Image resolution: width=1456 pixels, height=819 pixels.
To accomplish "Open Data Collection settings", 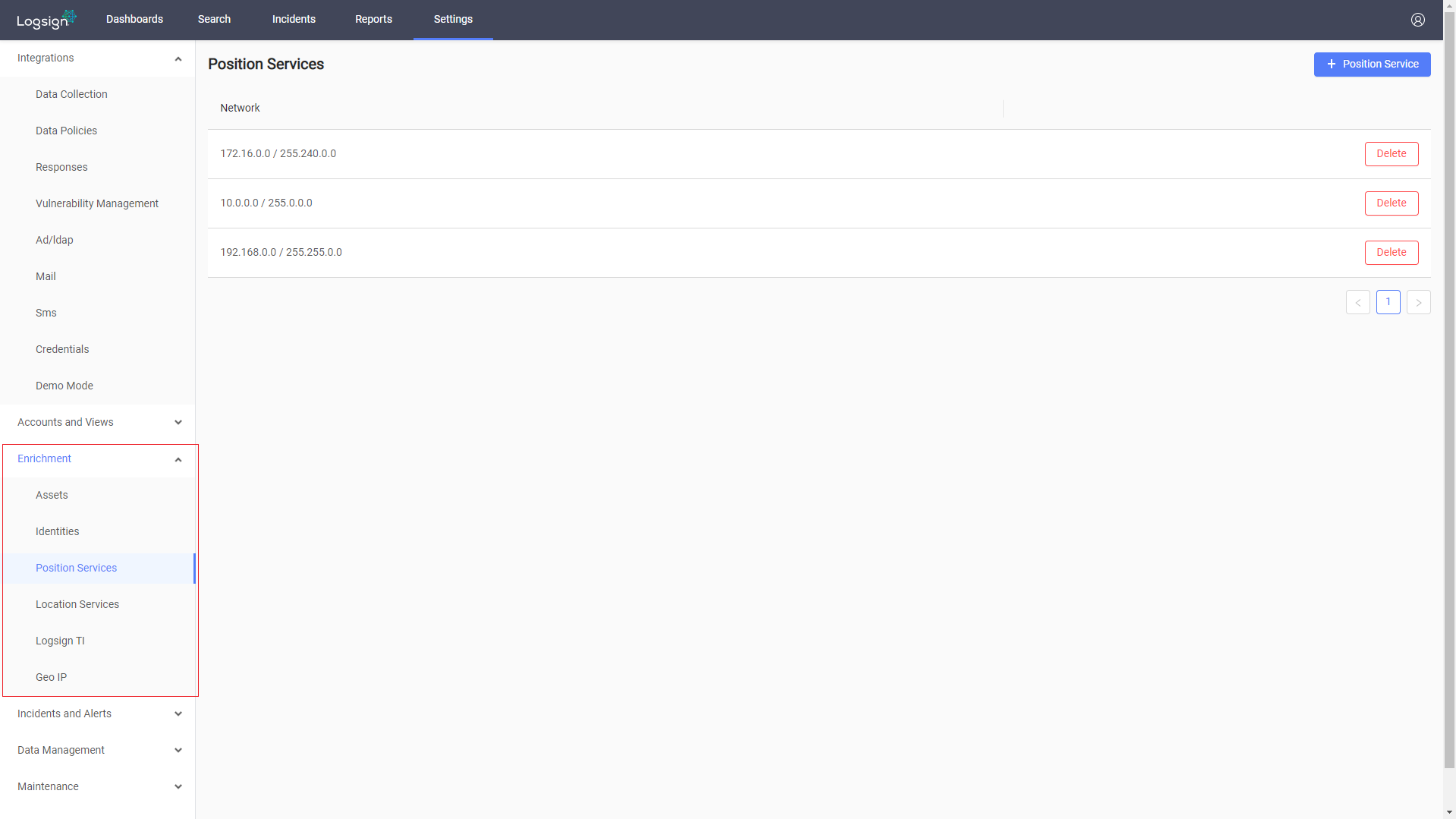I will (x=98, y=95).
